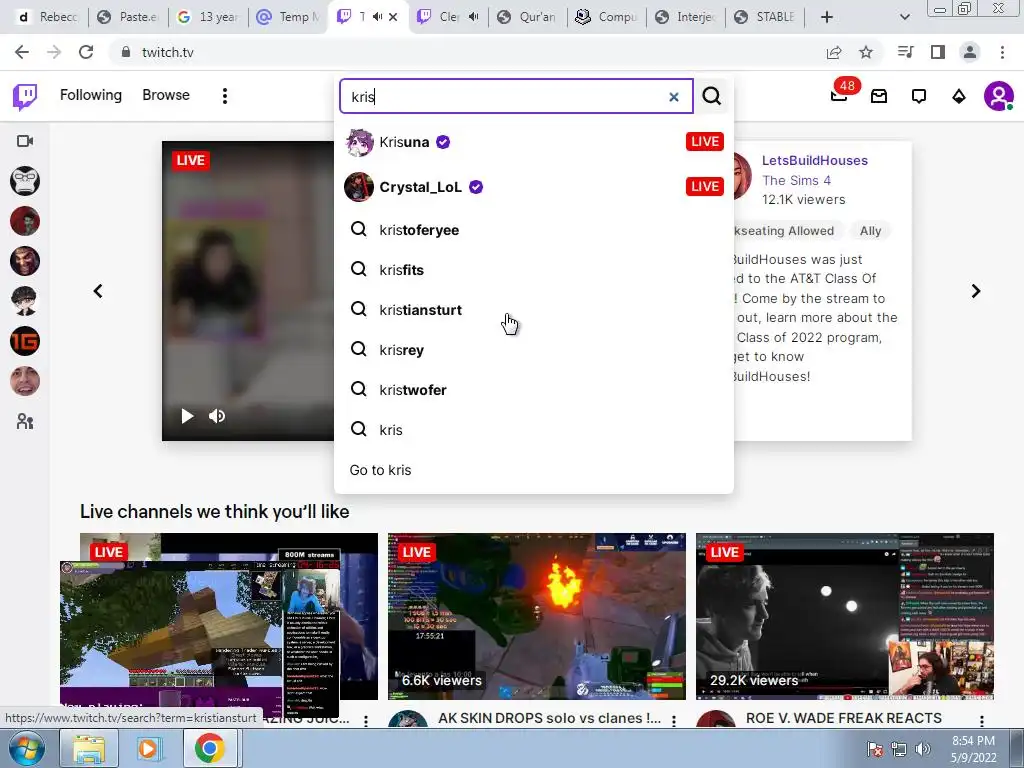Open the Following page
Image resolution: width=1024 pixels, height=768 pixels.
[91, 95]
